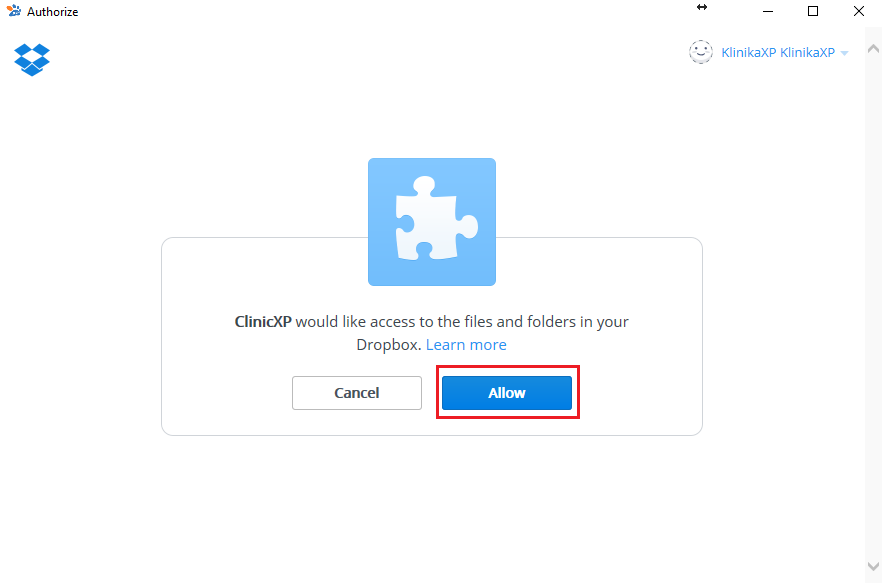Image resolution: width=882 pixels, height=583 pixels.
Task: Click the scrollbar up arrow
Action: pos(873,49)
